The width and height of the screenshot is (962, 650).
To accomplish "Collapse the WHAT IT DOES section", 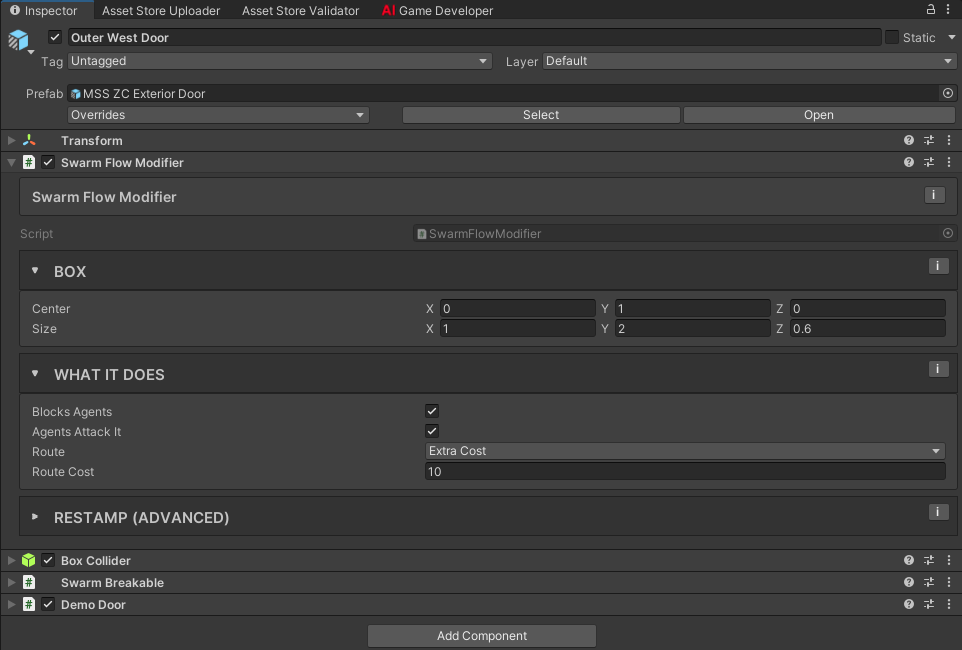I will [35, 373].
